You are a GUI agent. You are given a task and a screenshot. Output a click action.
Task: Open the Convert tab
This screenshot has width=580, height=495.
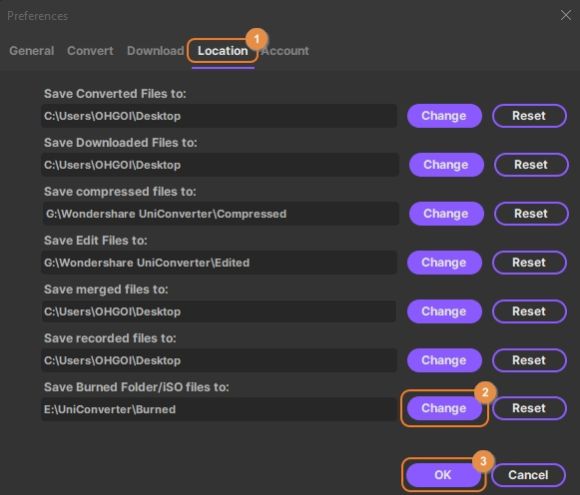pos(90,51)
